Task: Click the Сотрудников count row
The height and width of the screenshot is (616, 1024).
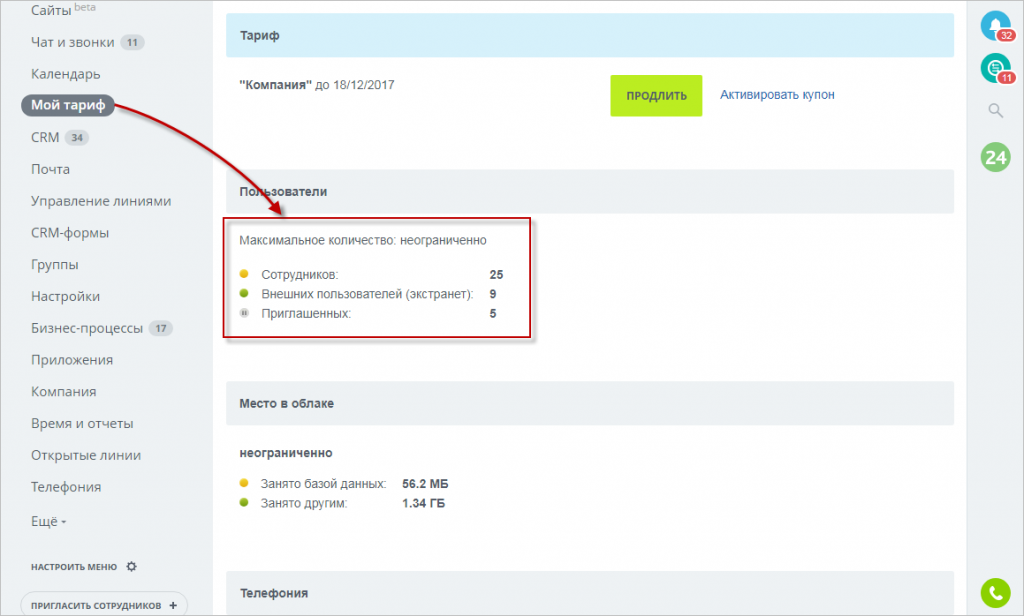Action: click(x=370, y=274)
